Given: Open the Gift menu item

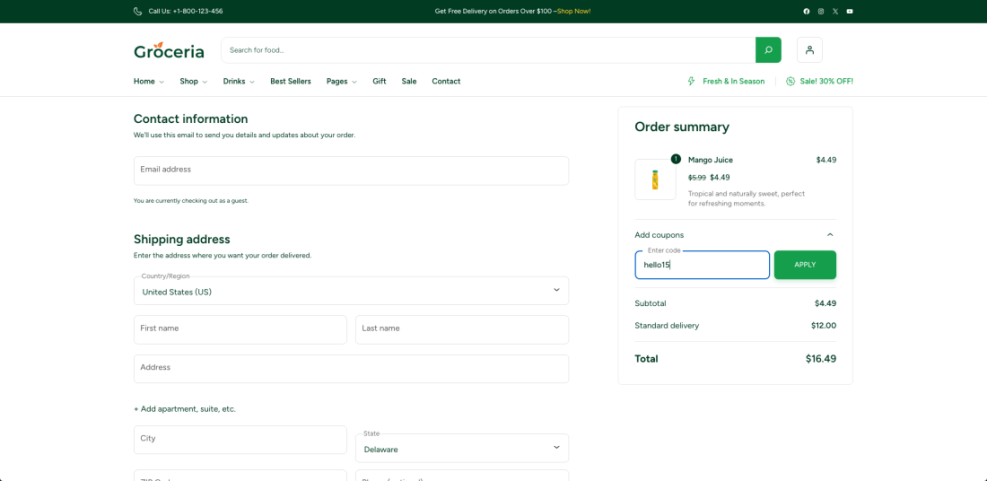Looking at the screenshot, I should 379,81.
